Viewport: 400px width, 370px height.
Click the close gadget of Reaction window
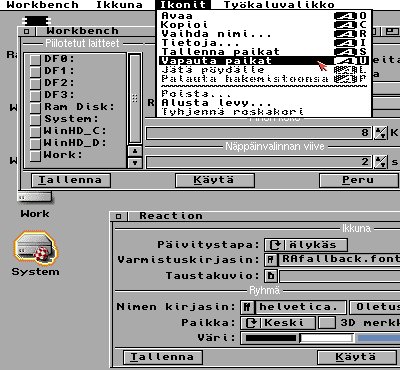tap(118, 216)
